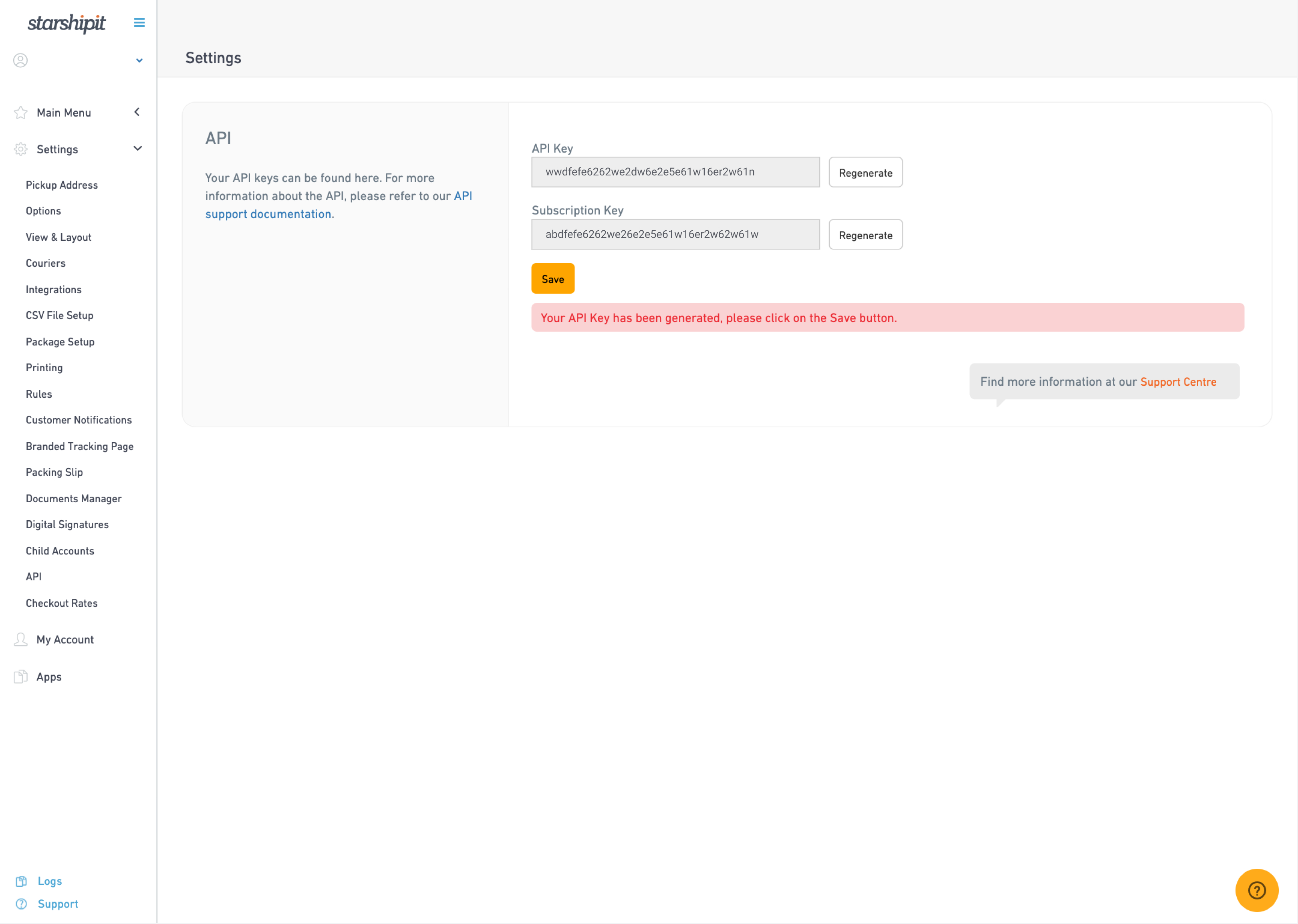This screenshot has height=924, width=1298.
Task: Open the Main Menu item
Action: point(64,113)
